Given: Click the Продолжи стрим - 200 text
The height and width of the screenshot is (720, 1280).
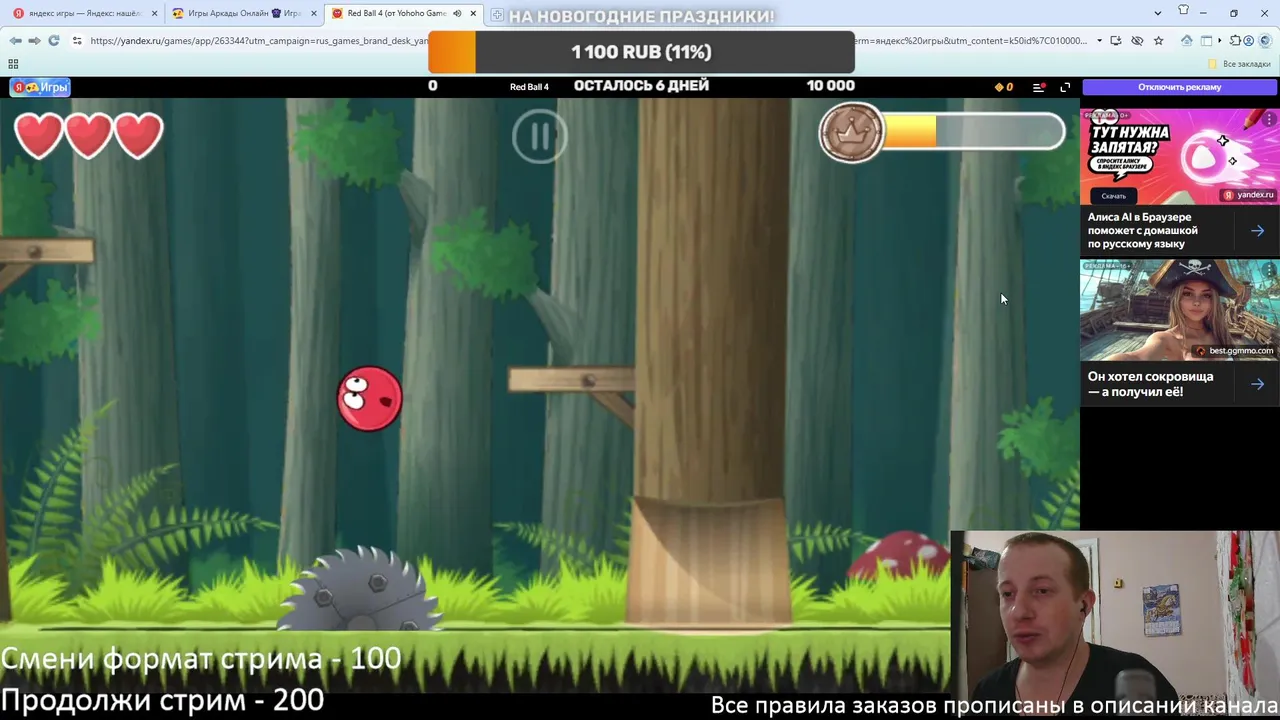Looking at the screenshot, I should pyautogui.click(x=162, y=700).
